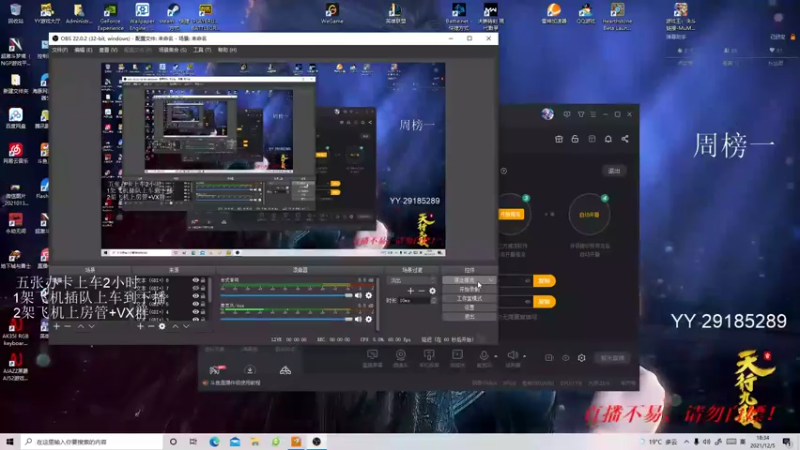
Task: Mute the 麦克风/Aux speaker icon
Action: [358, 319]
